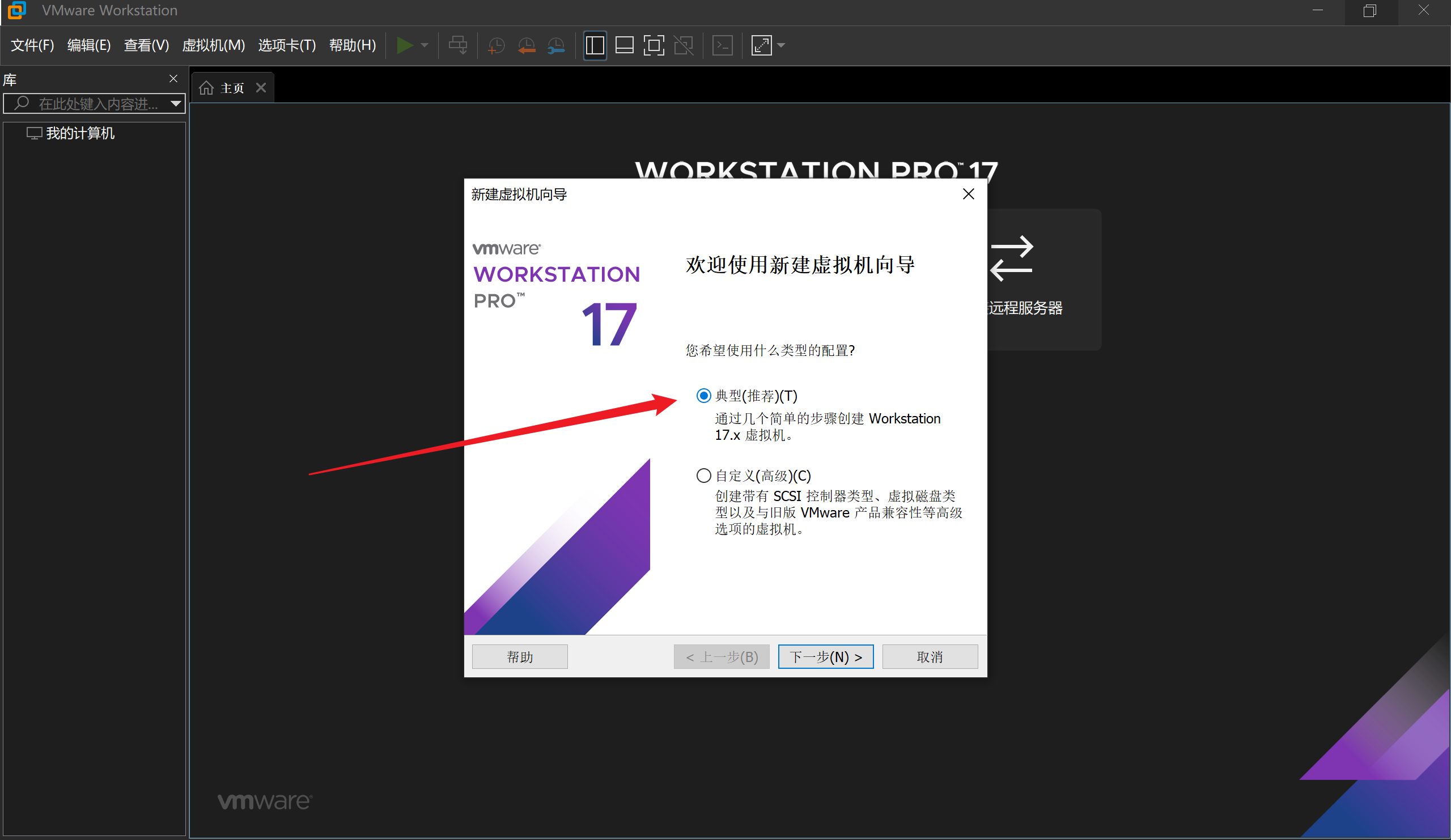This screenshot has height=840, width=1451.
Task: Open the 编辑(E) menu
Action: pyautogui.click(x=88, y=45)
